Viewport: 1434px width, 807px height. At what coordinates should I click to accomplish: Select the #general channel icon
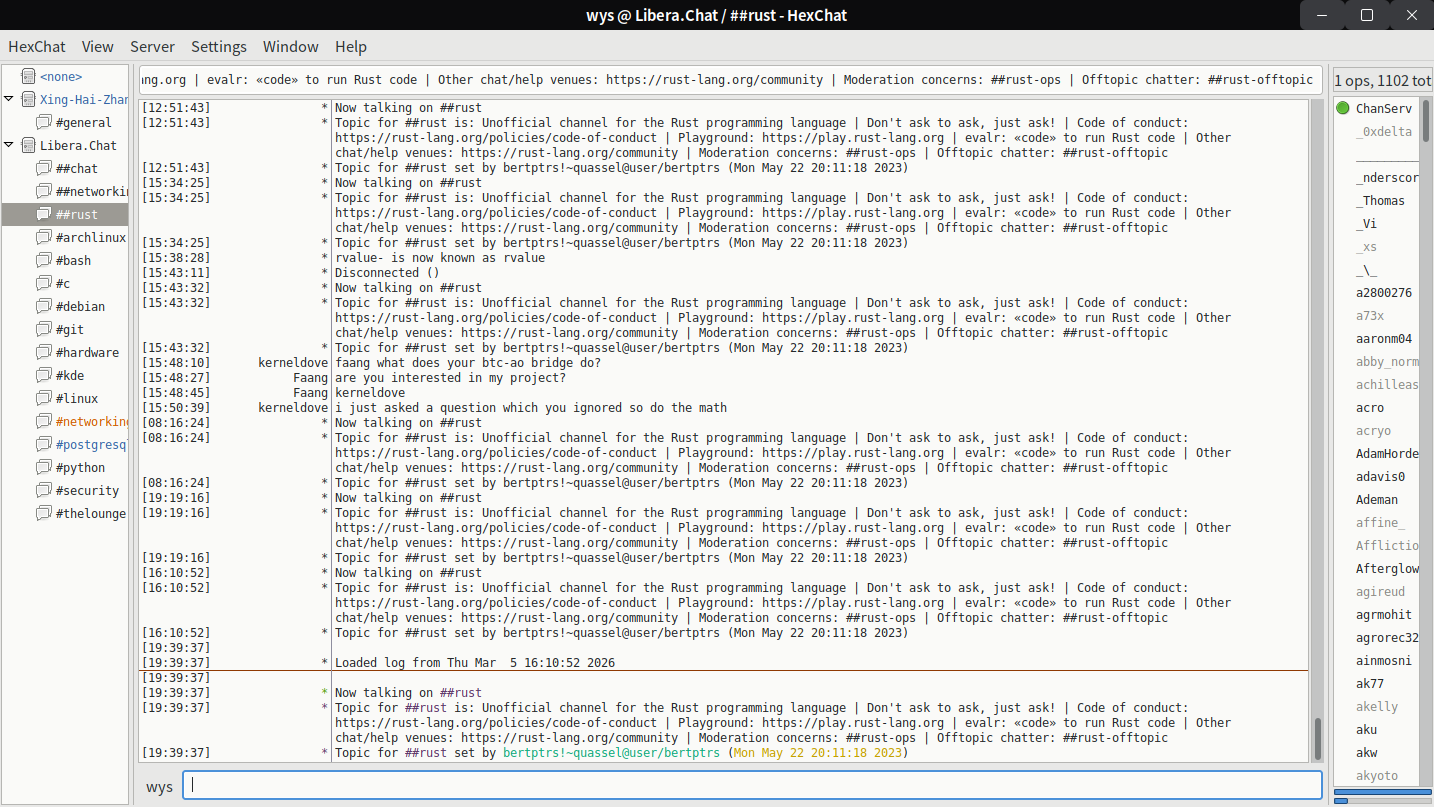(44, 122)
